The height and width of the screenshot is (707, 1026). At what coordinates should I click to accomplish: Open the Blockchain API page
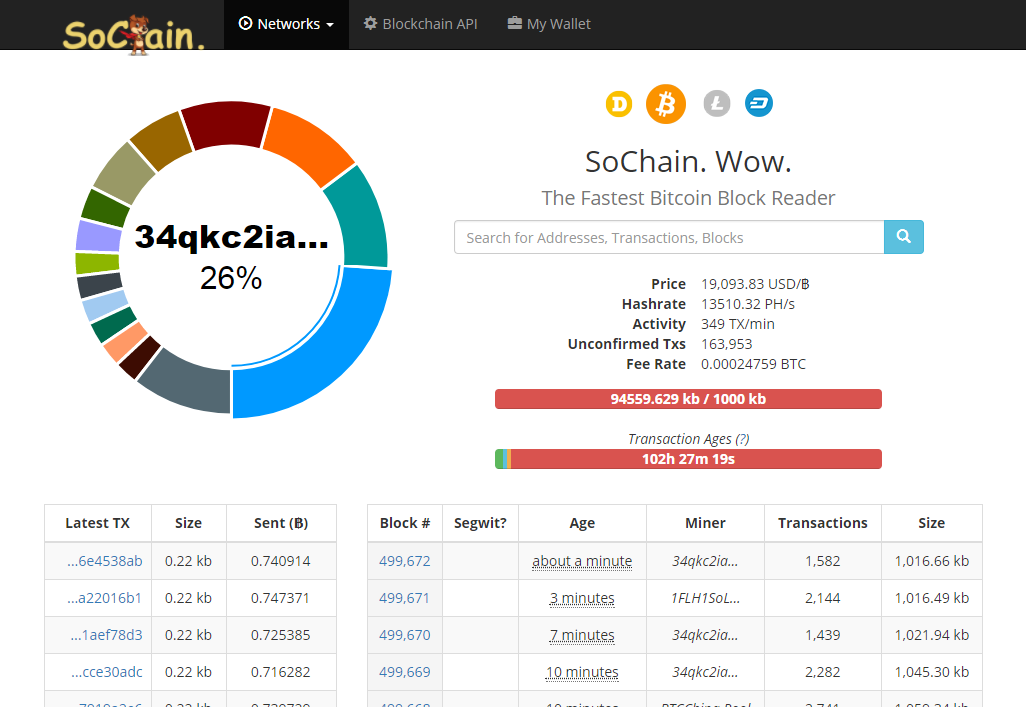[x=421, y=24]
